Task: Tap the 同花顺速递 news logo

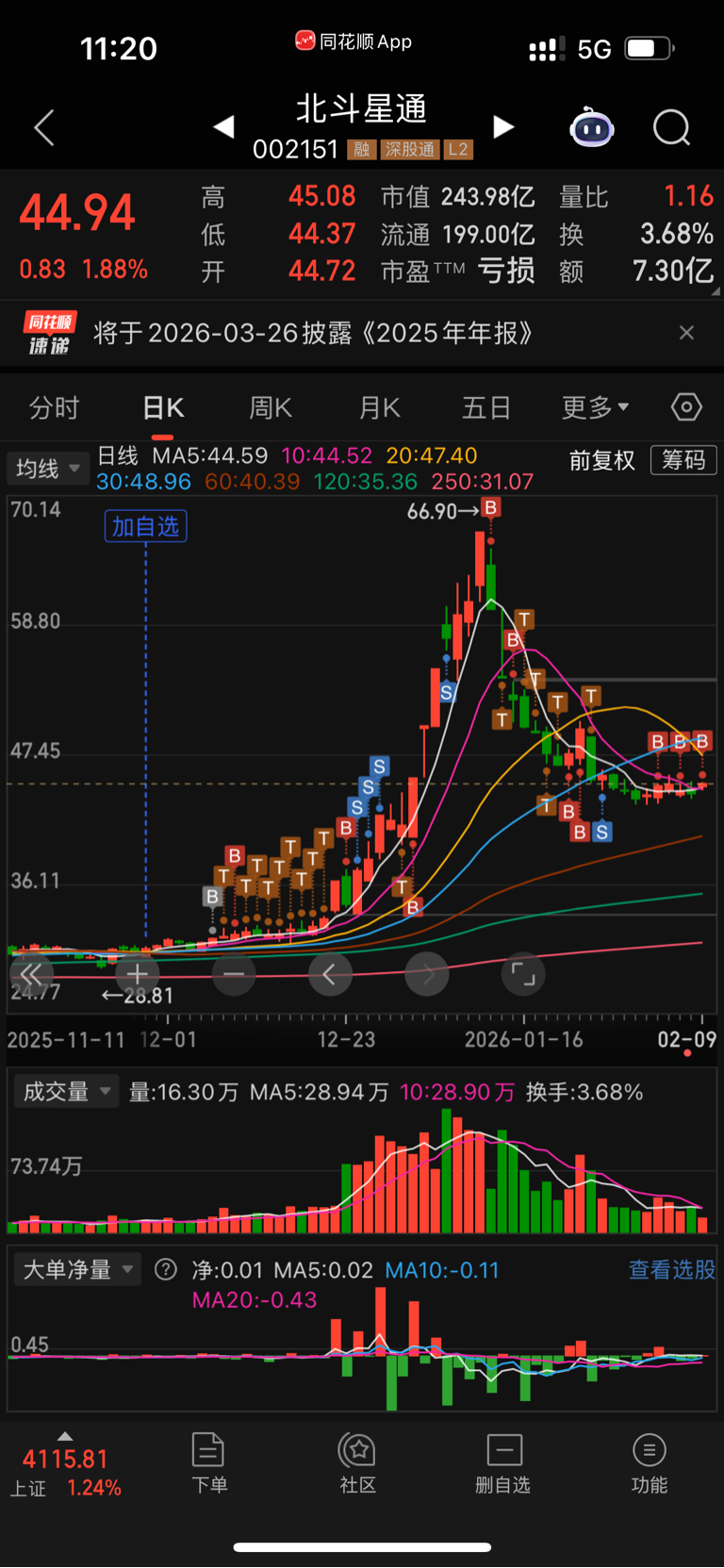Action: tap(49, 333)
